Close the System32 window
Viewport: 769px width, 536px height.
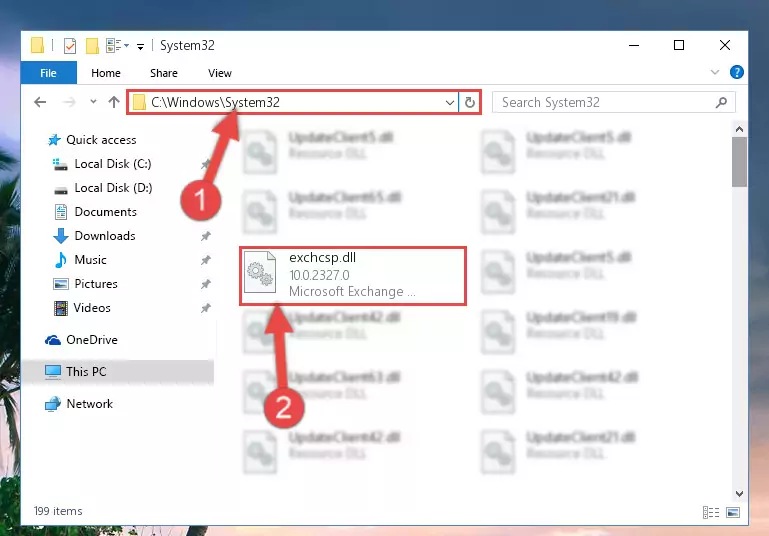click(724, 46)
